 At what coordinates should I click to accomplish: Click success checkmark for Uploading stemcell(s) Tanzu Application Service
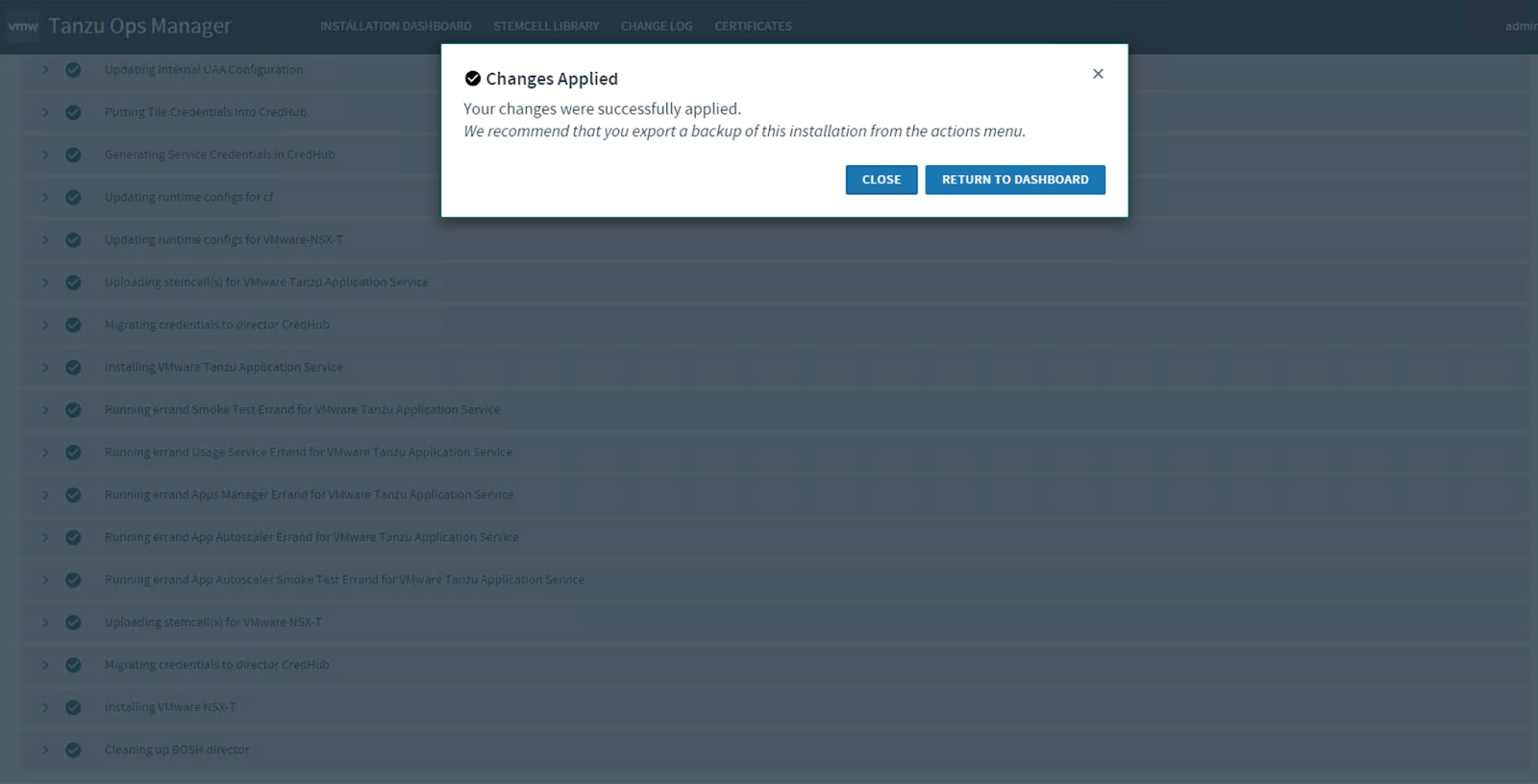click(73, 282)
